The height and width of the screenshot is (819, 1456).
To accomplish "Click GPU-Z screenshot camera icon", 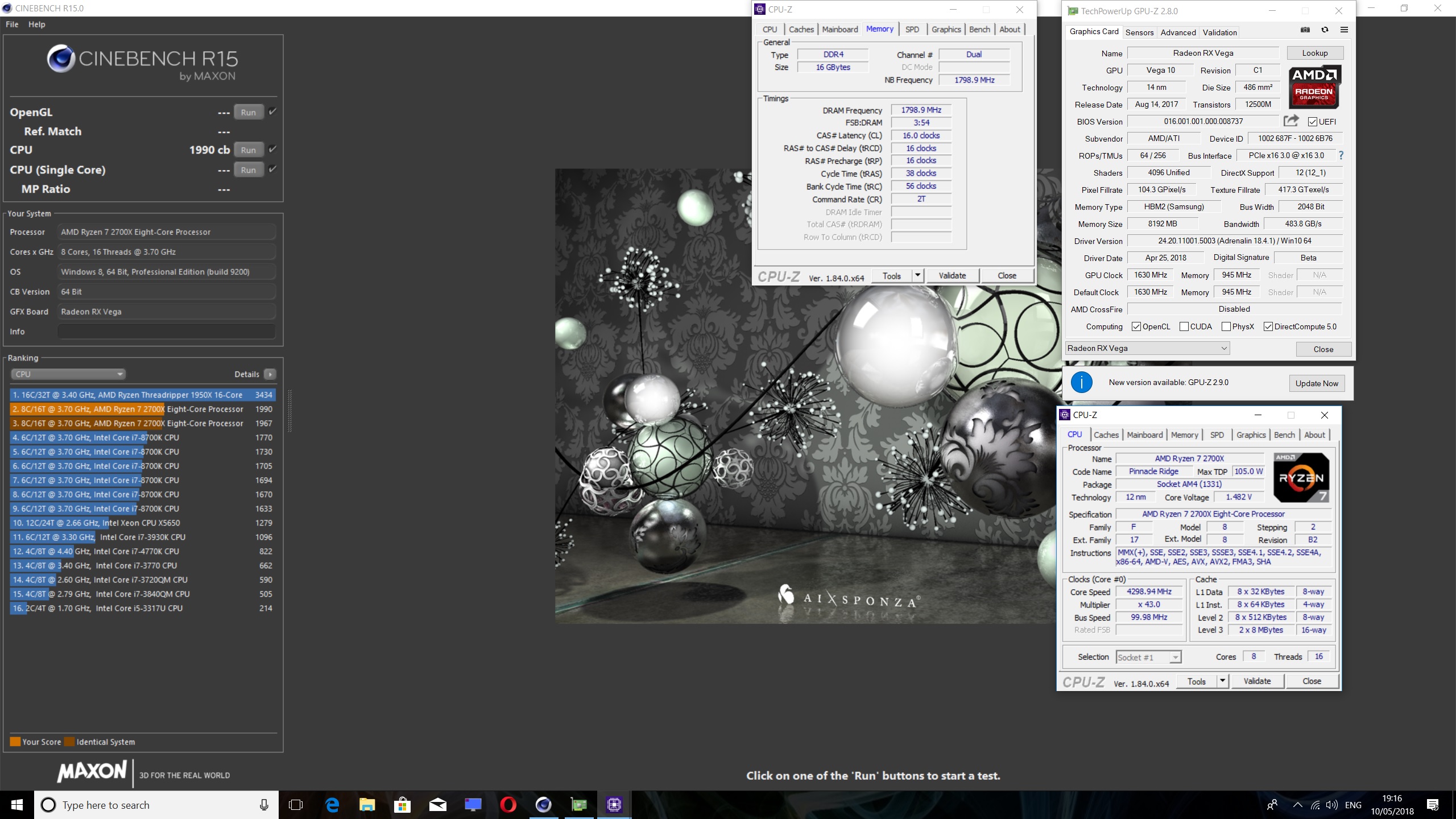I will 1305,30.
